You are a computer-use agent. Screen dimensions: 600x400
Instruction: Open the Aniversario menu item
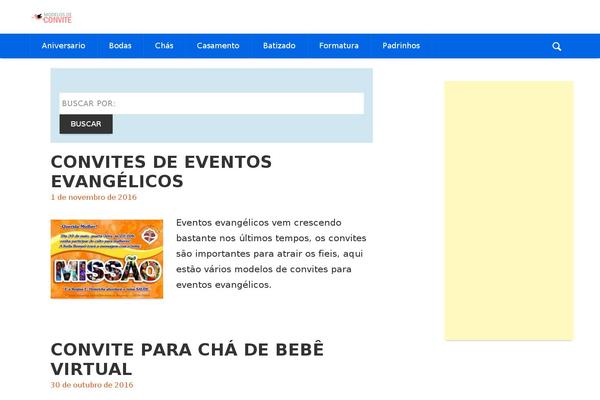point(64,46)
